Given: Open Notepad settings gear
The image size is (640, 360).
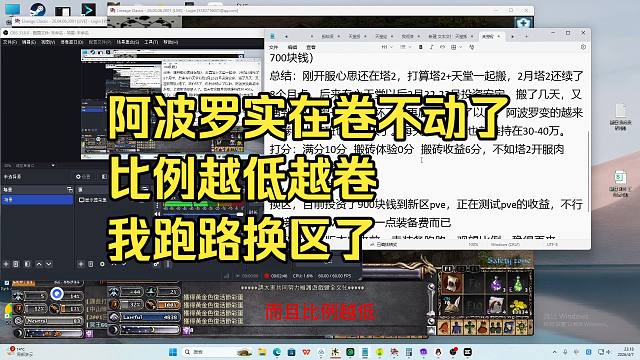Looking at the screenshot, I should pyautogui.click(x=583, y=47).
